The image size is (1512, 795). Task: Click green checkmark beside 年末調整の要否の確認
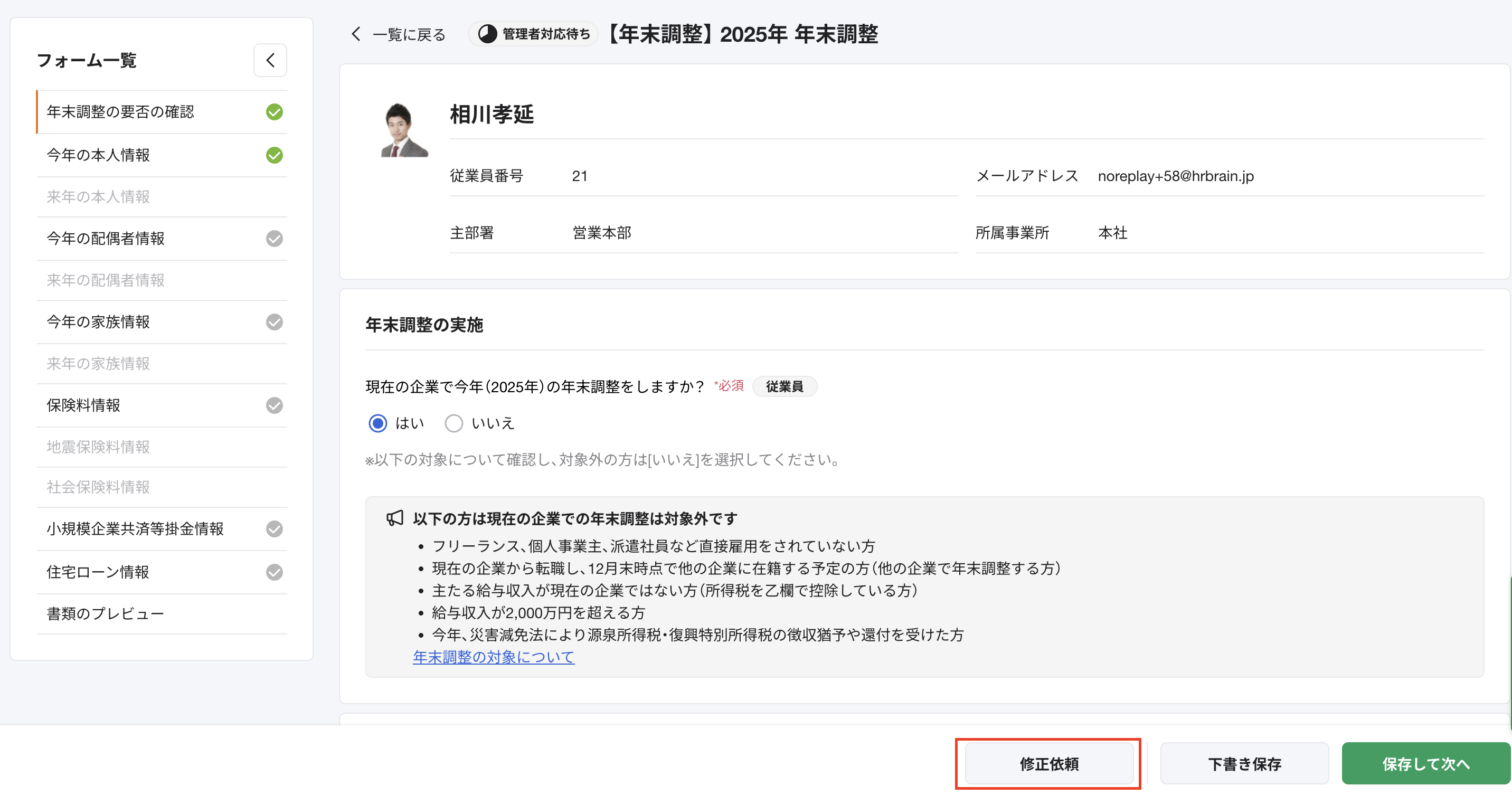pos(274,112)
